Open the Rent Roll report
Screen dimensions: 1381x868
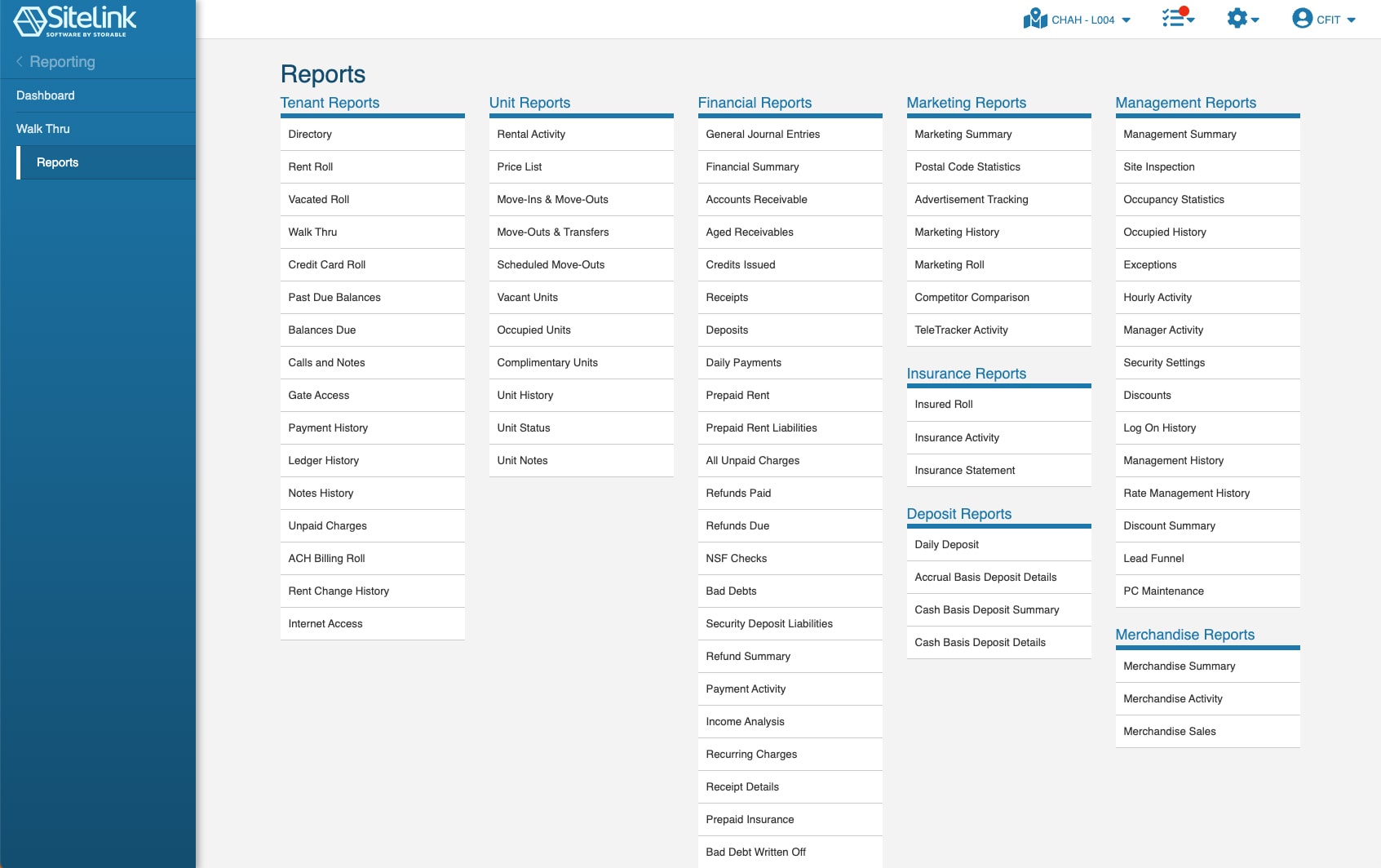[311, 166]
